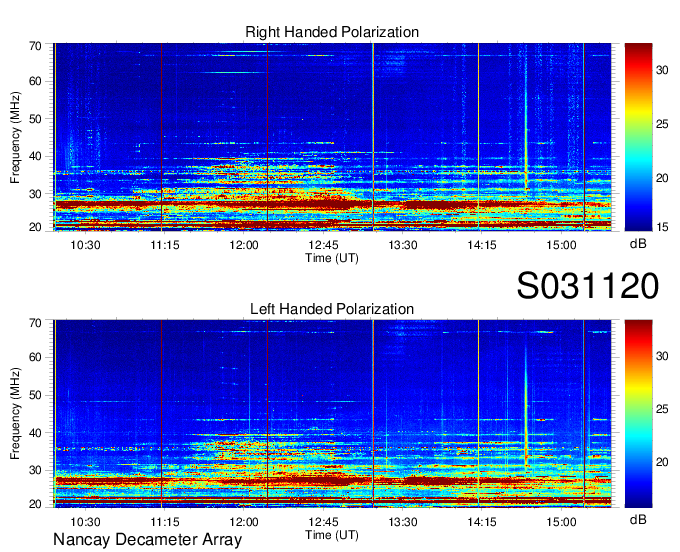Click the bottom plot 'Time (UT)' axis label

tap(332, 535)
